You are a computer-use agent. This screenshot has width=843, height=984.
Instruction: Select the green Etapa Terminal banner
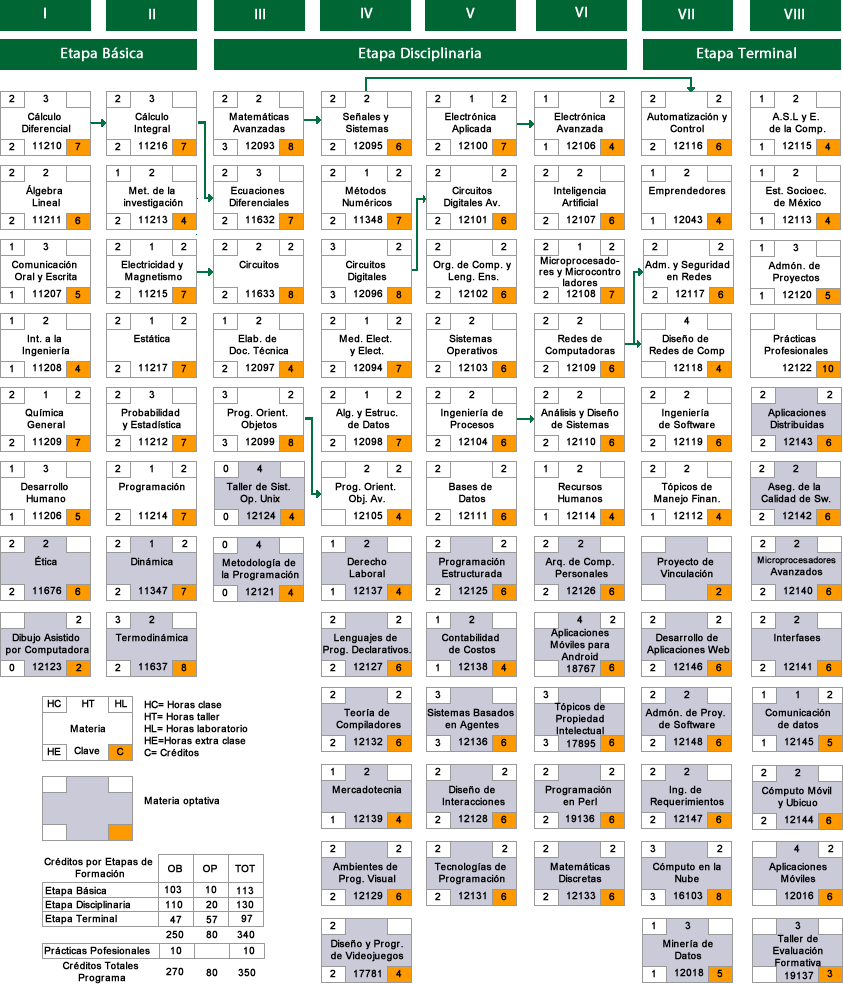click(x=742, y=54)
